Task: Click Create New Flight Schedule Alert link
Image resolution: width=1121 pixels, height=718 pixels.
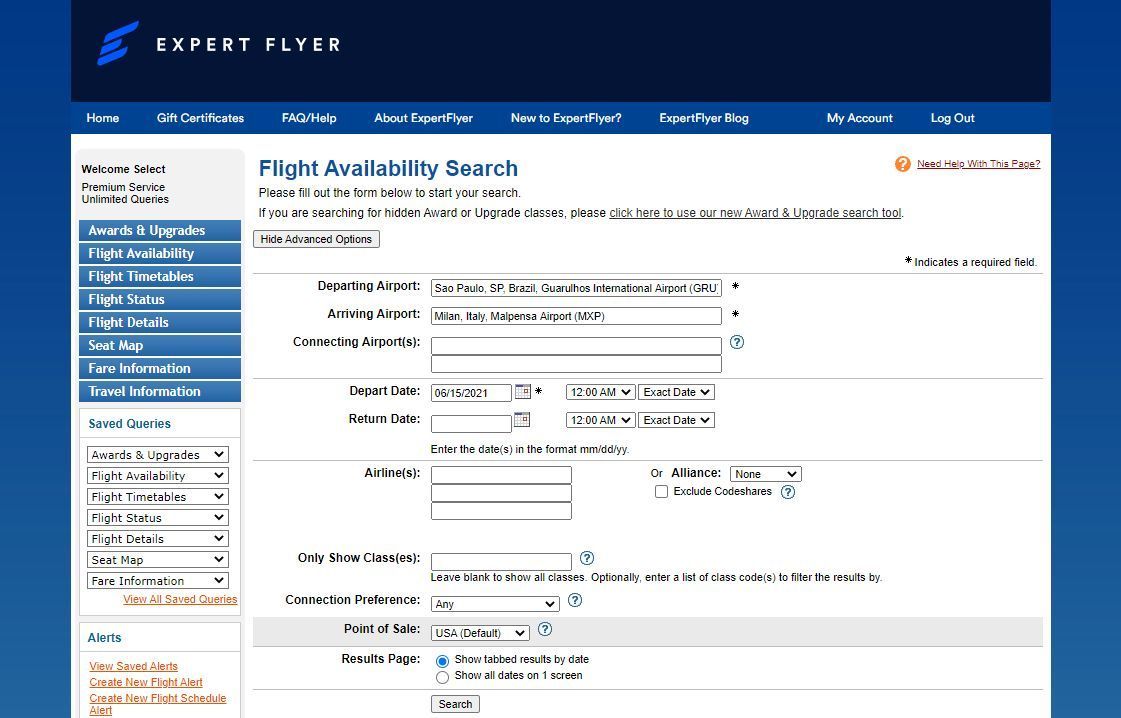Action: 158,704
